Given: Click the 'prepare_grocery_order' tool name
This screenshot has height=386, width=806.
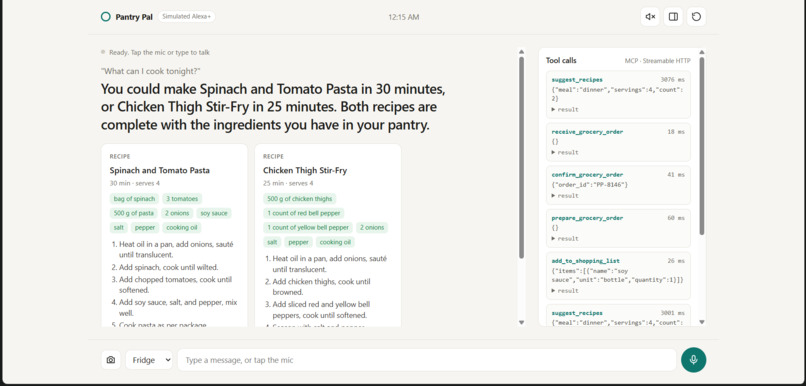Looking at the screenshot, I should coord(587,218).
